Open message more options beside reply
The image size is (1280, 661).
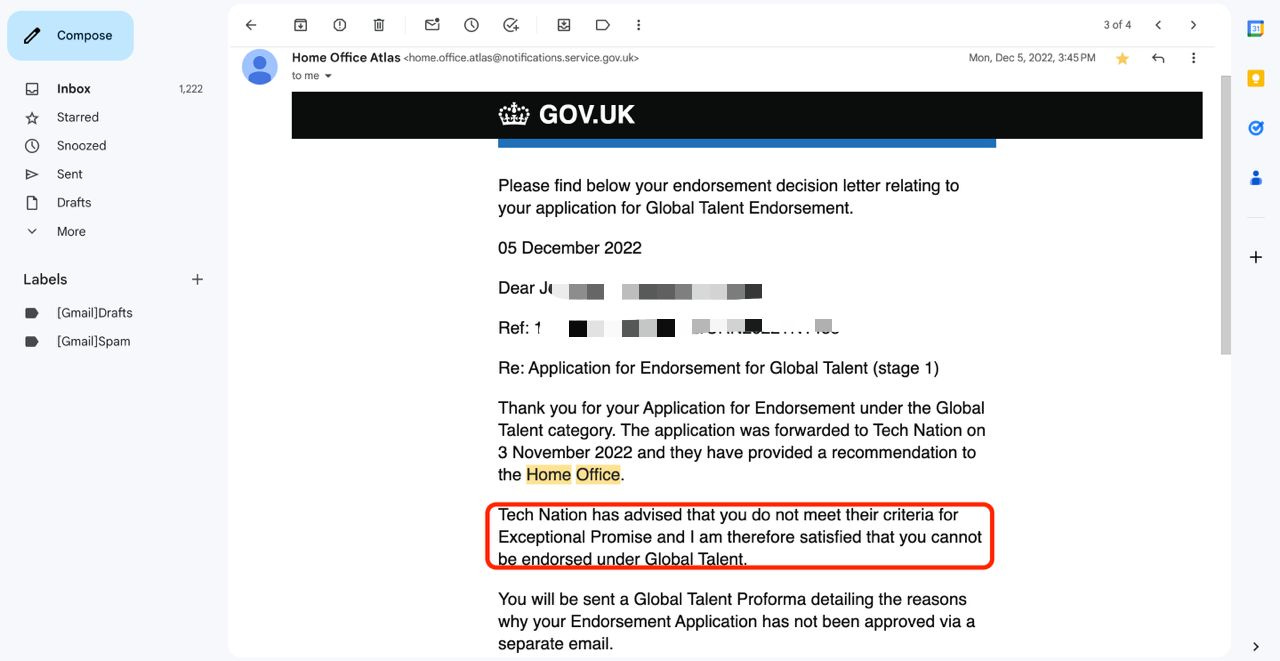(1193, 58)
